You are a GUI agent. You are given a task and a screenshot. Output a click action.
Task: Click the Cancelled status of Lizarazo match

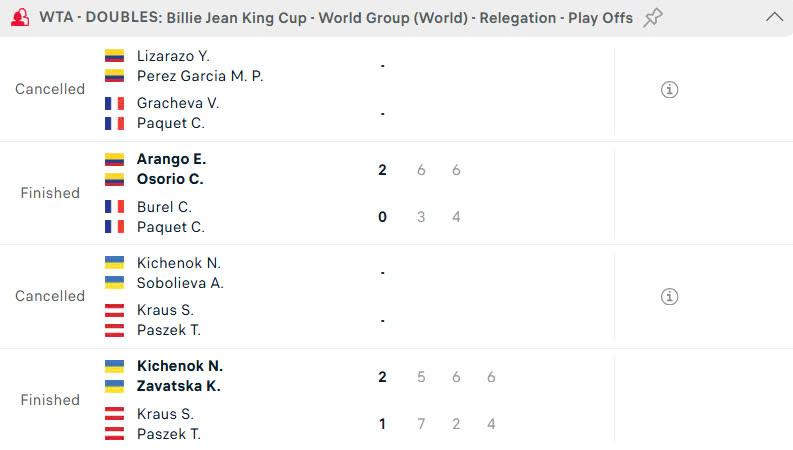[x=50, y=89]
